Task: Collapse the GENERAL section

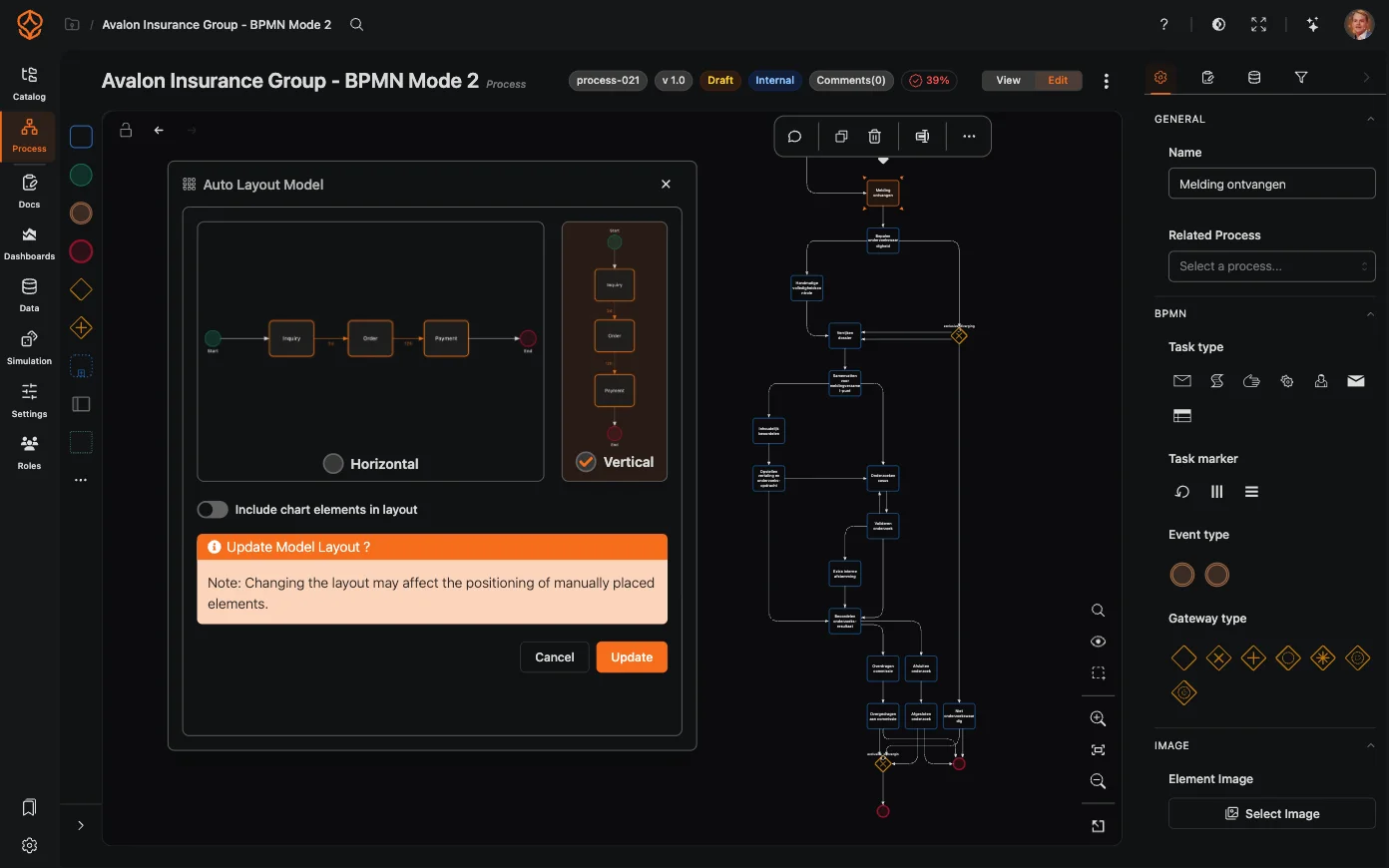Action: tap(1370, 119)
